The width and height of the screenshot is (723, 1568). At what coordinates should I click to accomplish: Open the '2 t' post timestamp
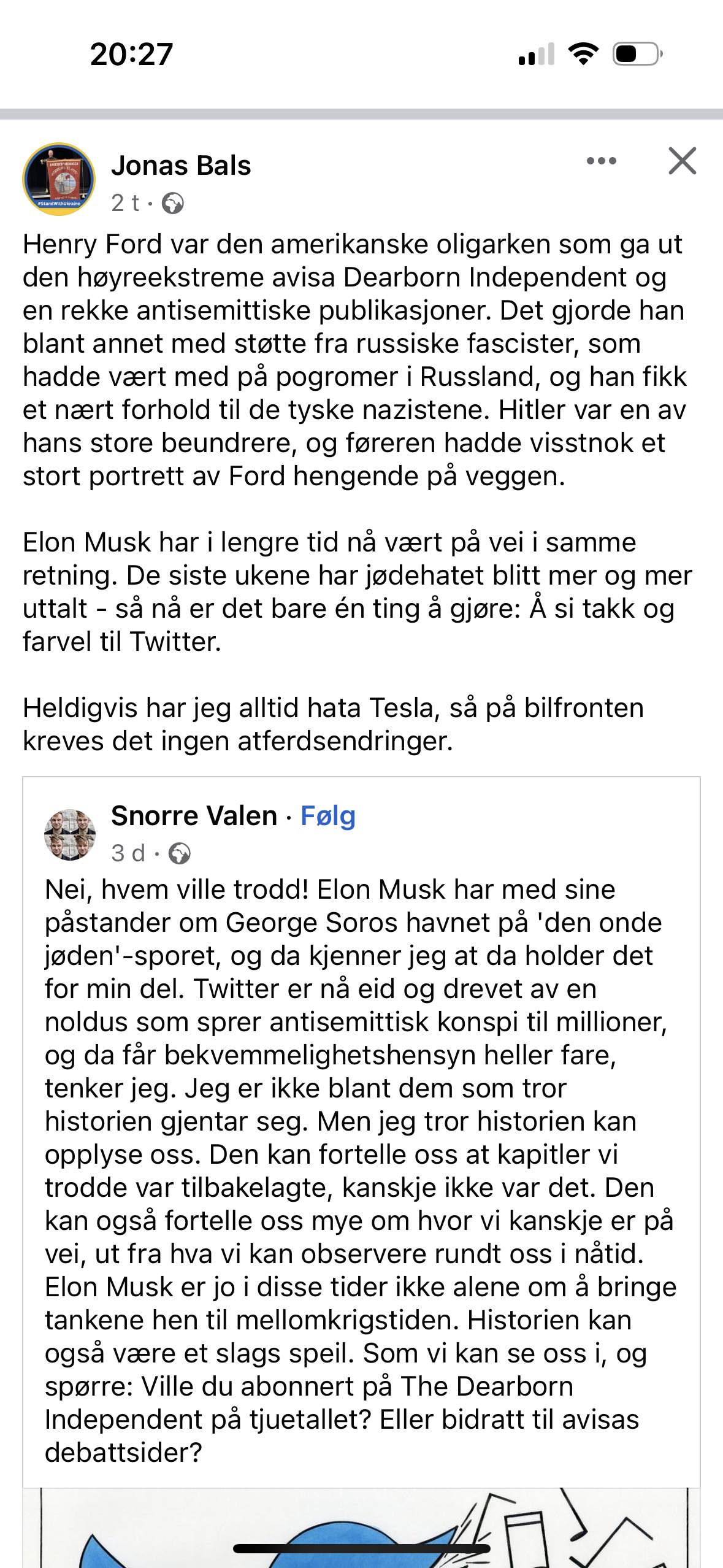point(126,203)
